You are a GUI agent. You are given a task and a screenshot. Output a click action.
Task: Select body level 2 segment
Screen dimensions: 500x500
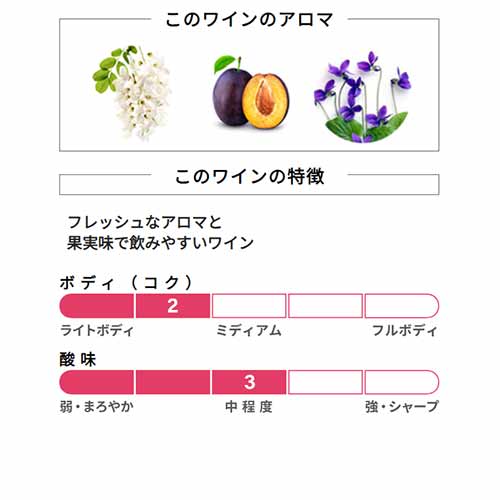(x=173, y=306)
